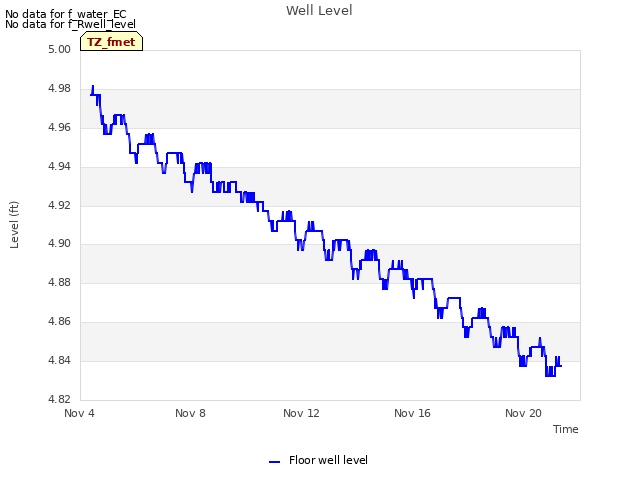This screenshot has width=640, height=480.
Task: Click the Nov 4 x-axis tick label
Action: click(79, 413)
